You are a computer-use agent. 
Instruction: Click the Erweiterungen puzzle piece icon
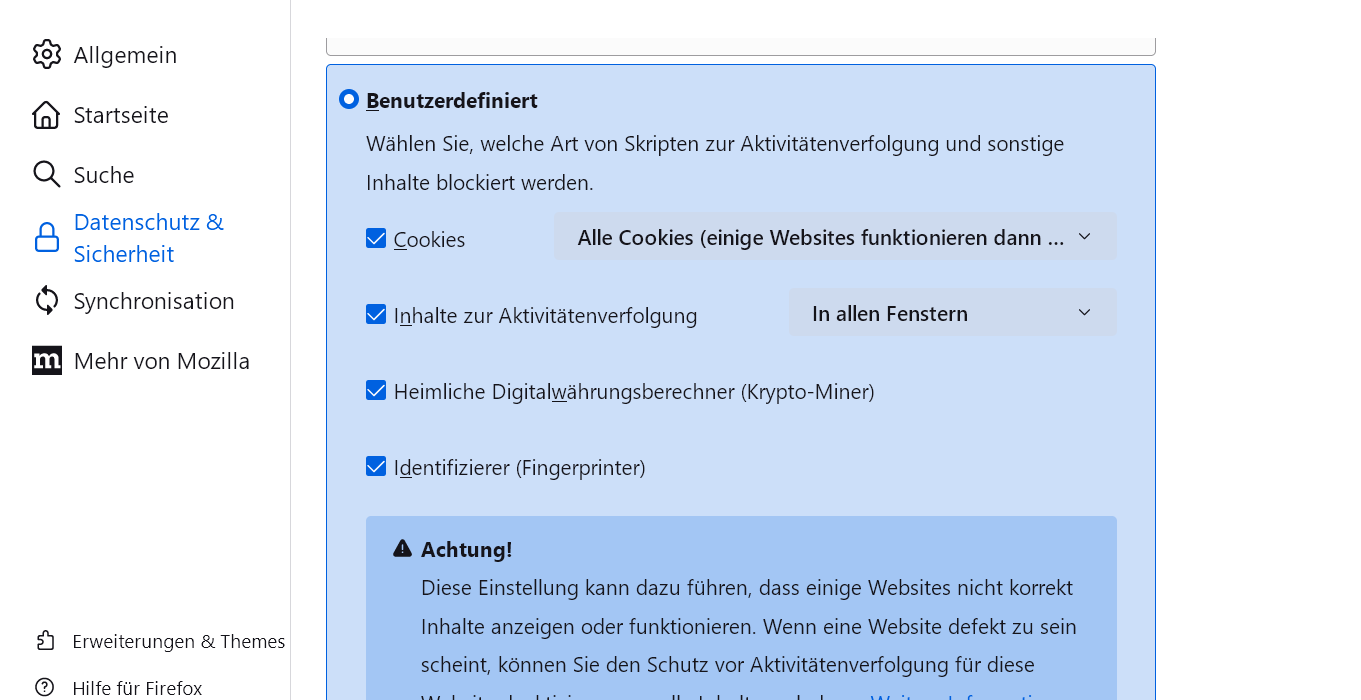(x=45, y=641)
